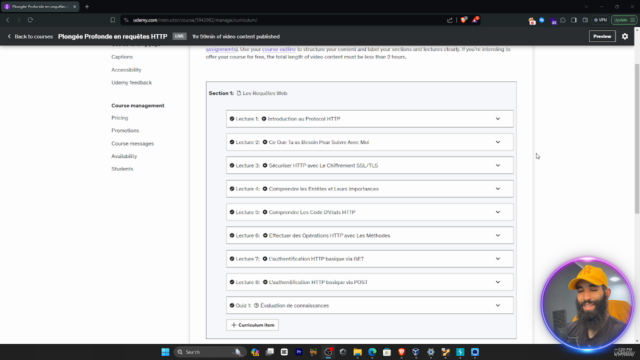Open the Windows Start menu

(165, 352)
